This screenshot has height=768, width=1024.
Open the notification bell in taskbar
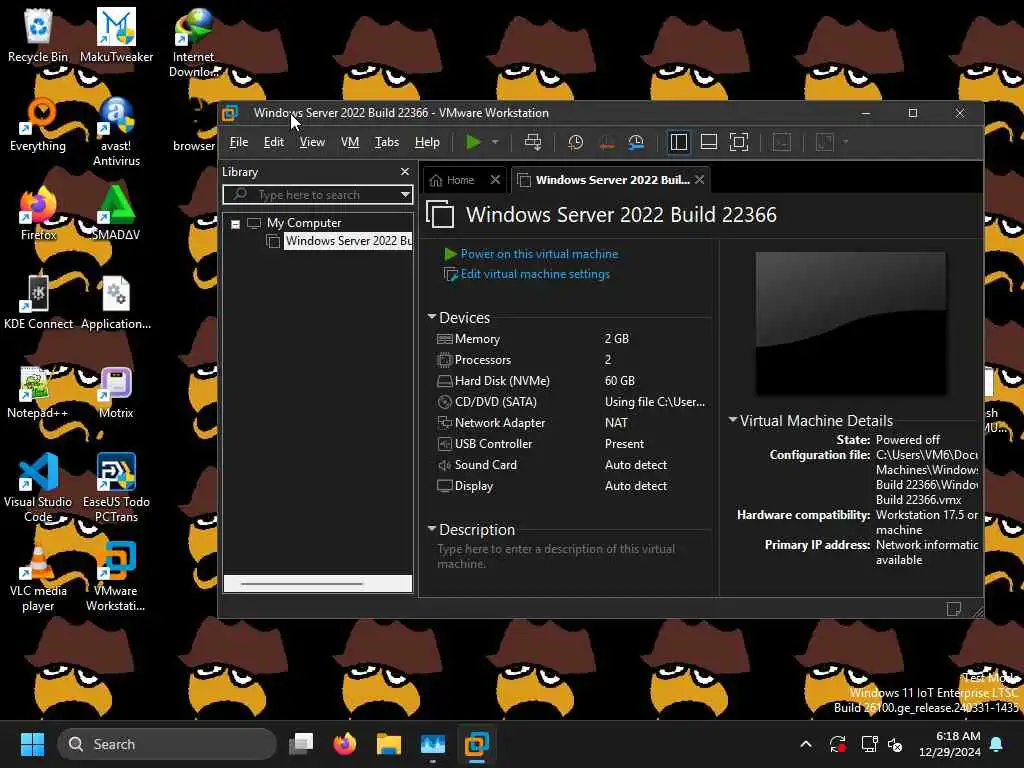point(997,744)
